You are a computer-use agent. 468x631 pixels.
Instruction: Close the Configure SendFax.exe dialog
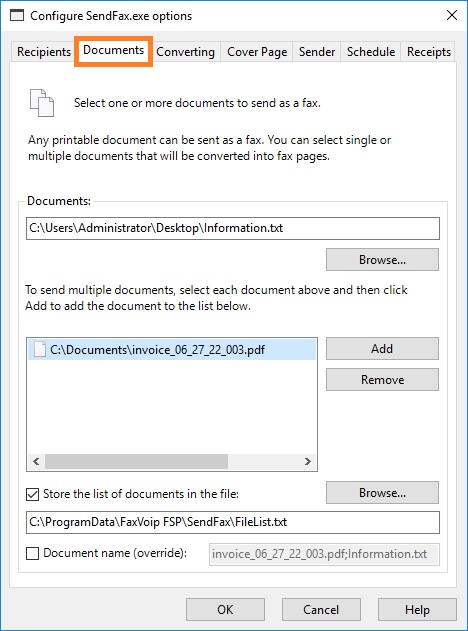point(452,15)
